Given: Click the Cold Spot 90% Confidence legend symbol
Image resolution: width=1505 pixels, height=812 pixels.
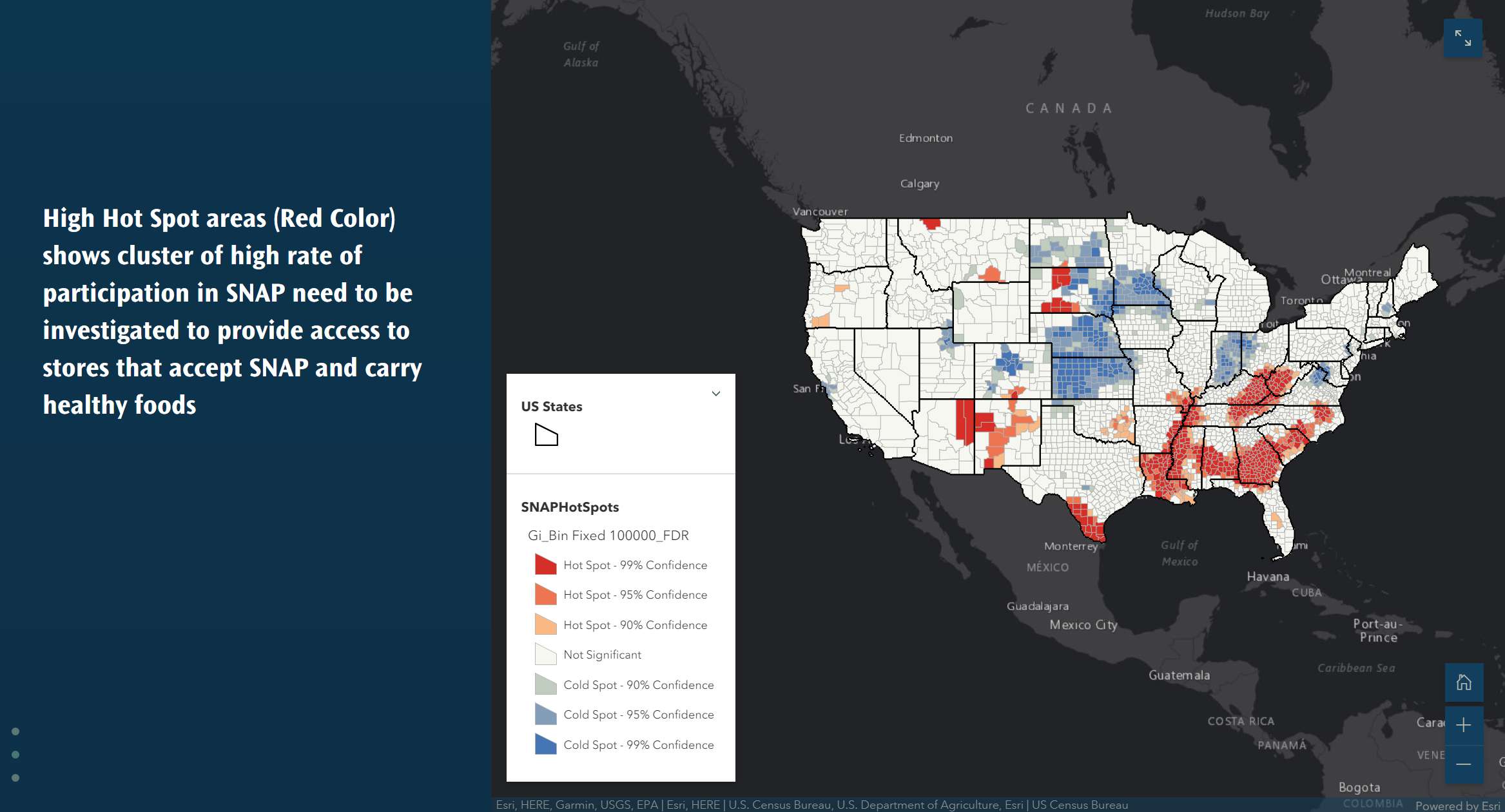Looking at the screenshot, I should click(x=545, y=684).
